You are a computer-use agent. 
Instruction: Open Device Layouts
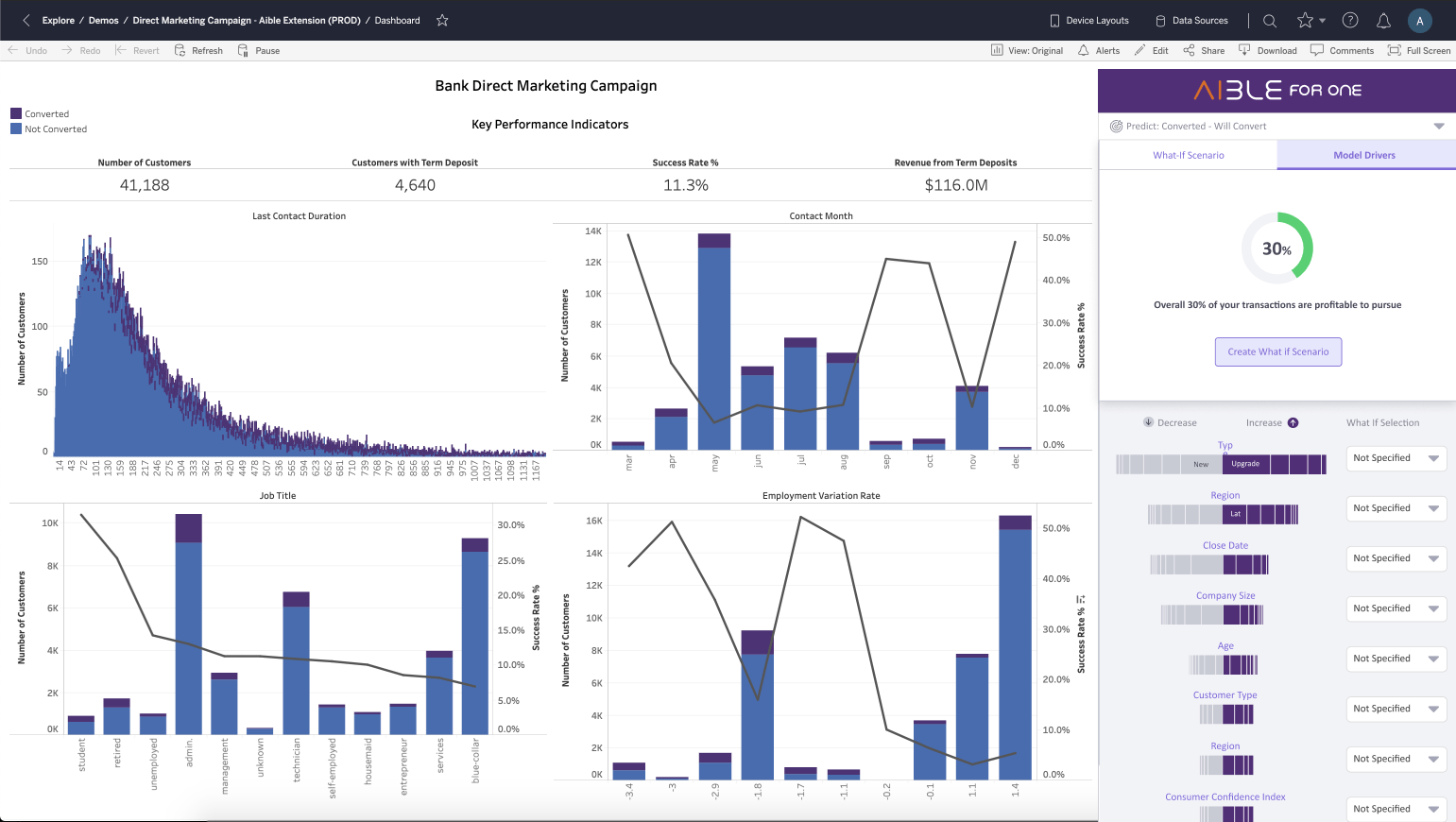pos(1088,20)
